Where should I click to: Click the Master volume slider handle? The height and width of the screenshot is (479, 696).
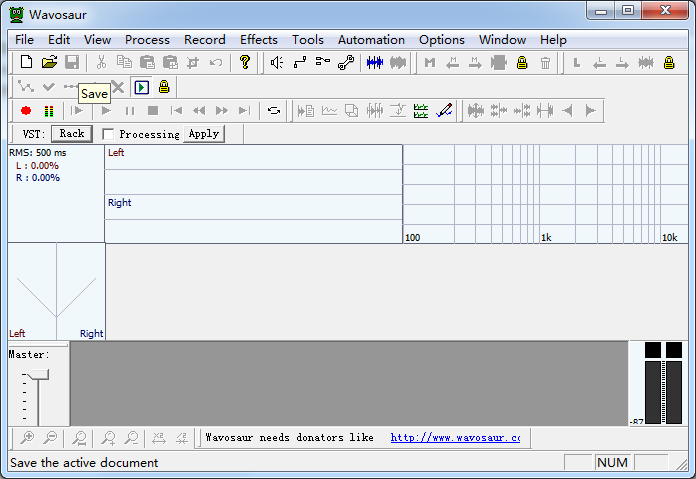38,374
